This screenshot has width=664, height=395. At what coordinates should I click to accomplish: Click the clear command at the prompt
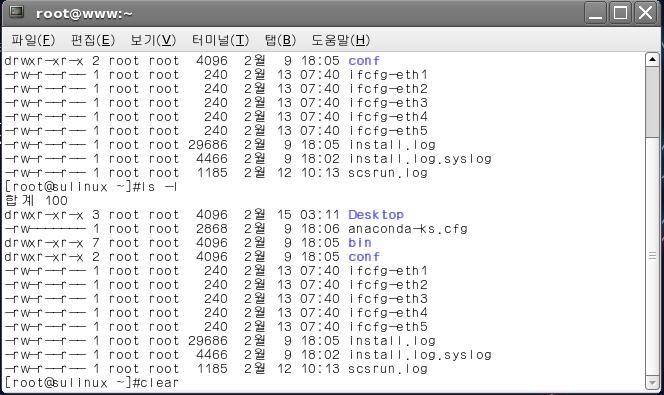pos(159,383)
